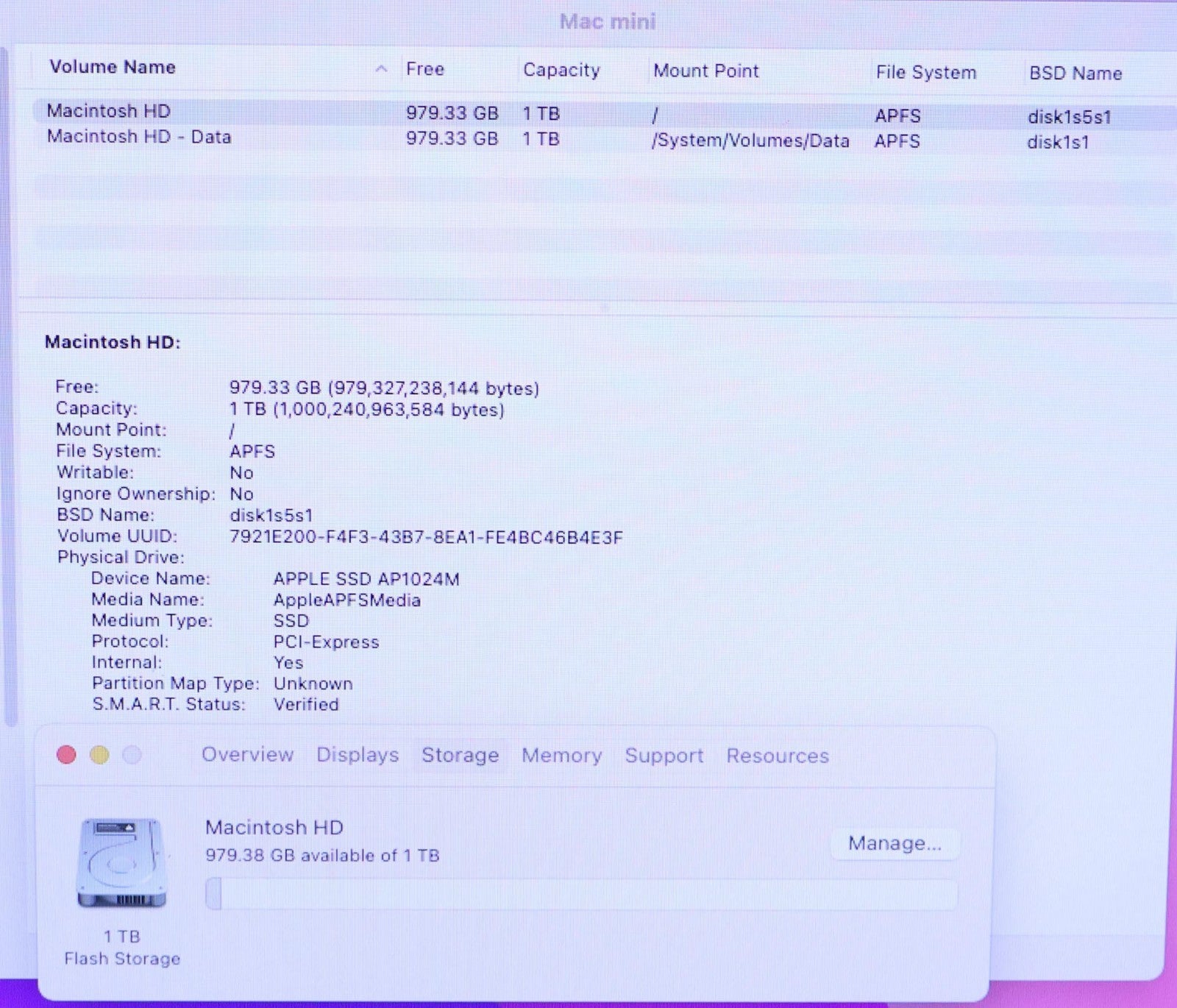Click the yellow minimize button of About window
Viewport: 1177px width, 1008px height.
(99, 755)
